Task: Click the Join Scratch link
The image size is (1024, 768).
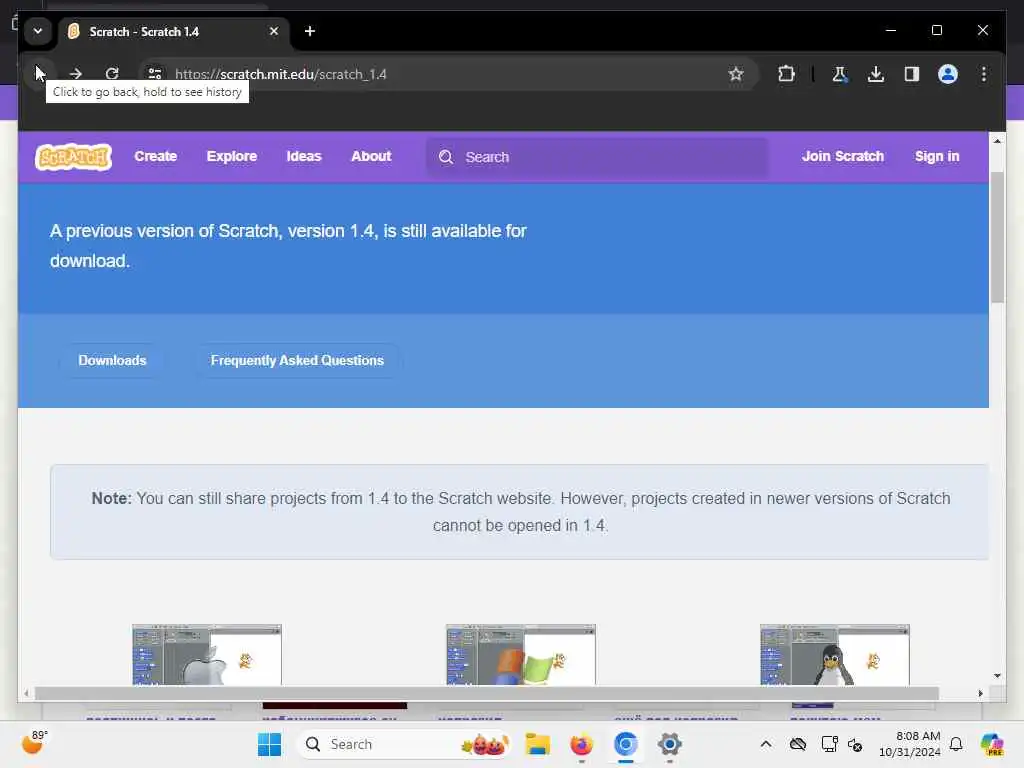Action: point(842,156)
